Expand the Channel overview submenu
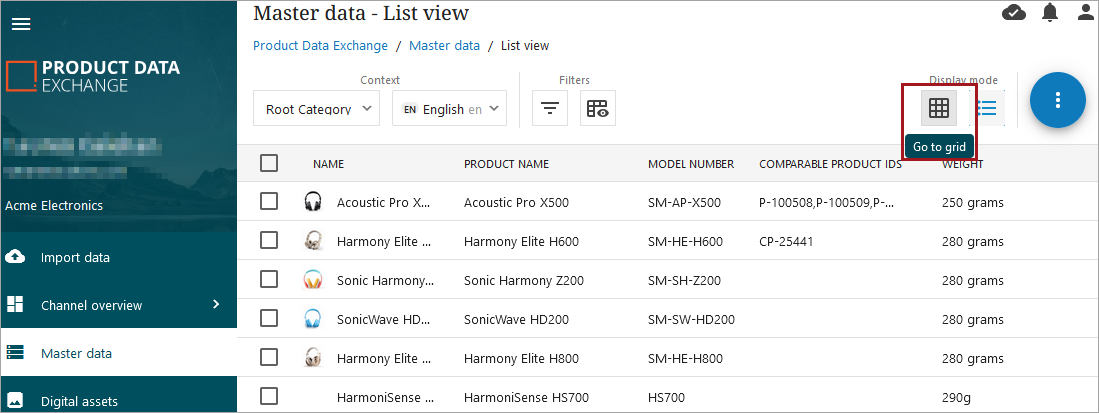The height and width of the screenshot is (413, 1099). (x=216, y=304)
